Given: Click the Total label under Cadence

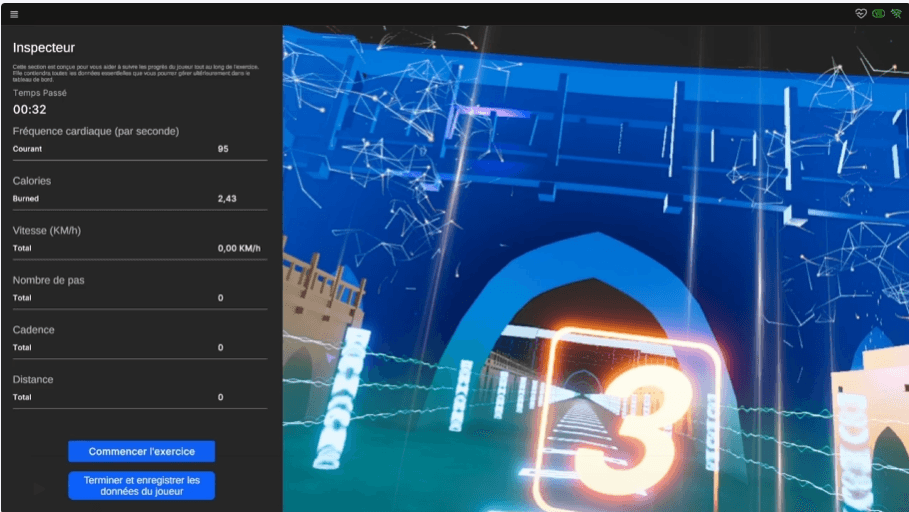Looking at the screenshot, I should point(22,347).
